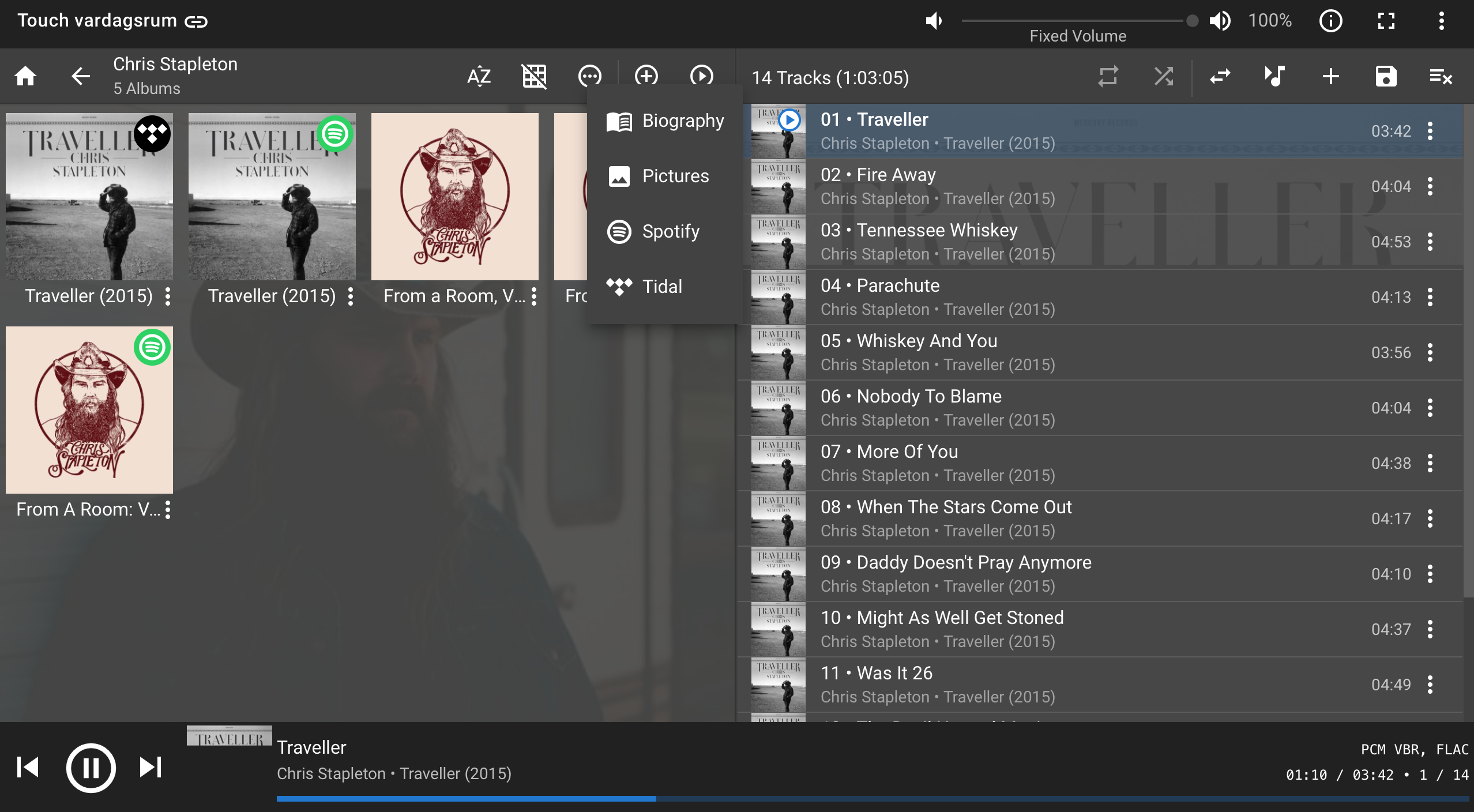Open menu for From a Room, V... album

click(534, 296)
